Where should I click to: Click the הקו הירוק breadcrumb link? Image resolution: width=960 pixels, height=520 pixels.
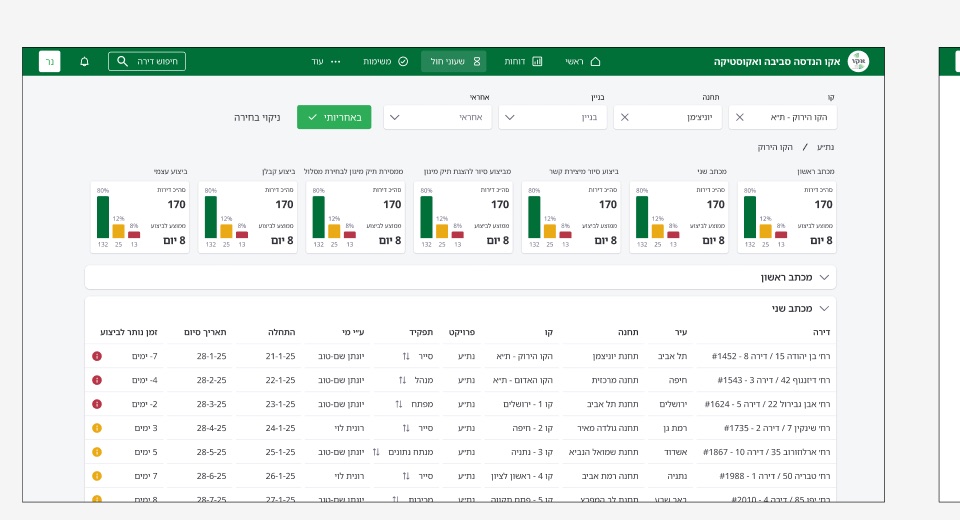tap(775, 147)
